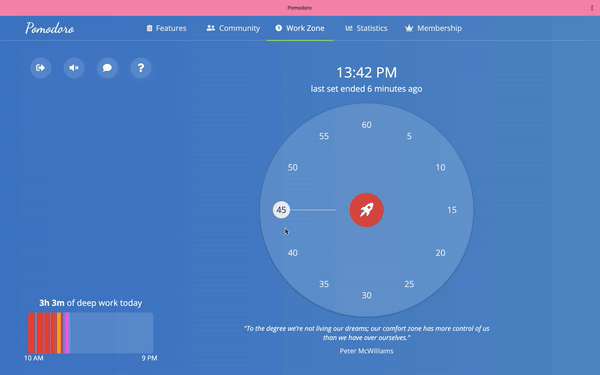Set the timer dial to 25 minutes
The height and width of the screenshot is (375, 600).
409,284
